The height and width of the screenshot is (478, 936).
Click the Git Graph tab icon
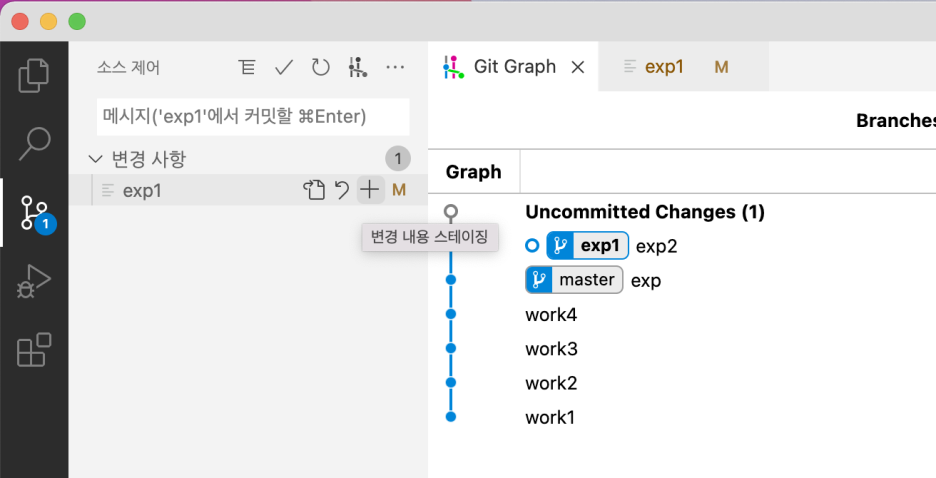(x=453, y=67)
